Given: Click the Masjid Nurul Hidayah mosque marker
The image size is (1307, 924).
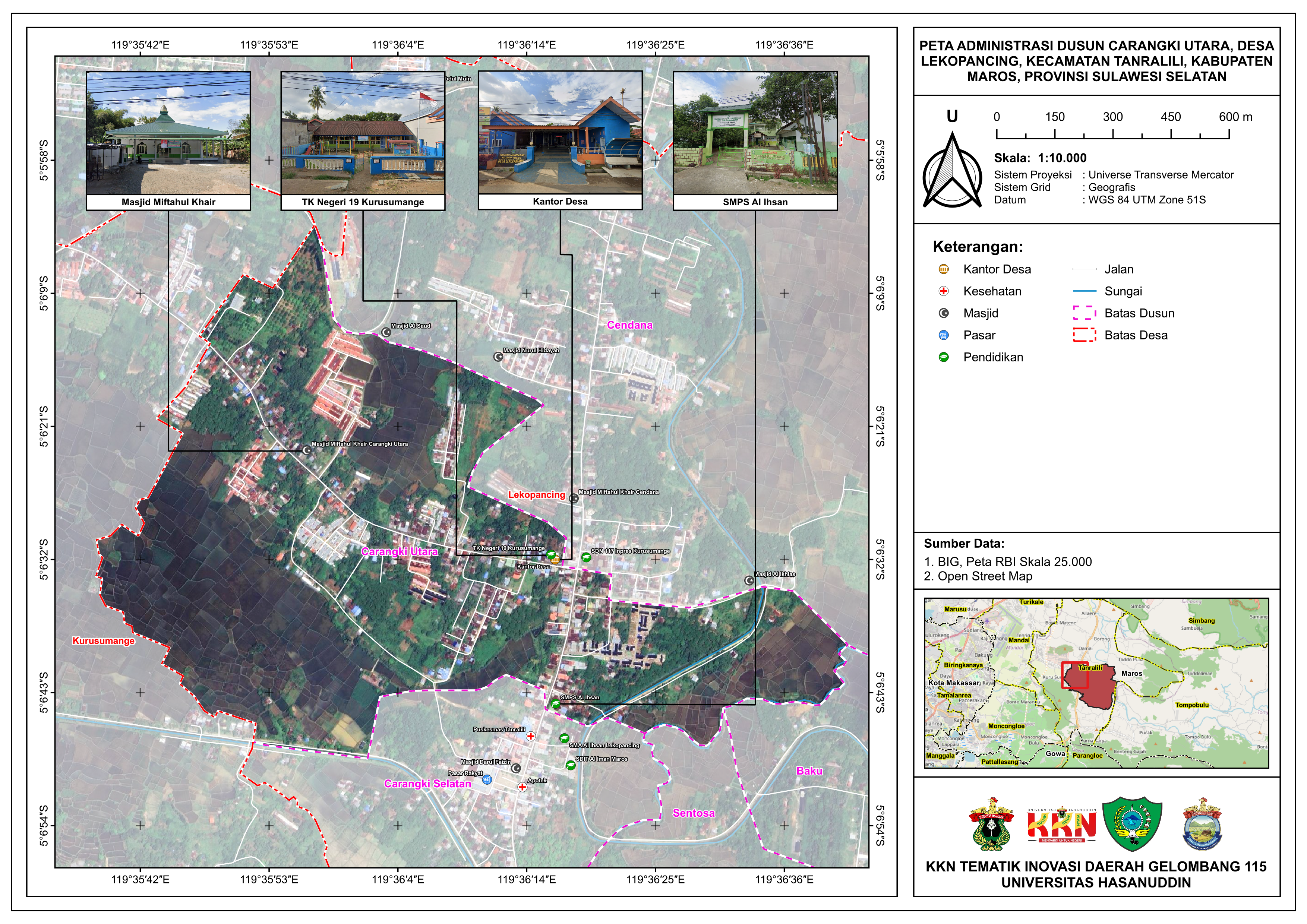Looking at the screenshot, I should tap(498, 357).
